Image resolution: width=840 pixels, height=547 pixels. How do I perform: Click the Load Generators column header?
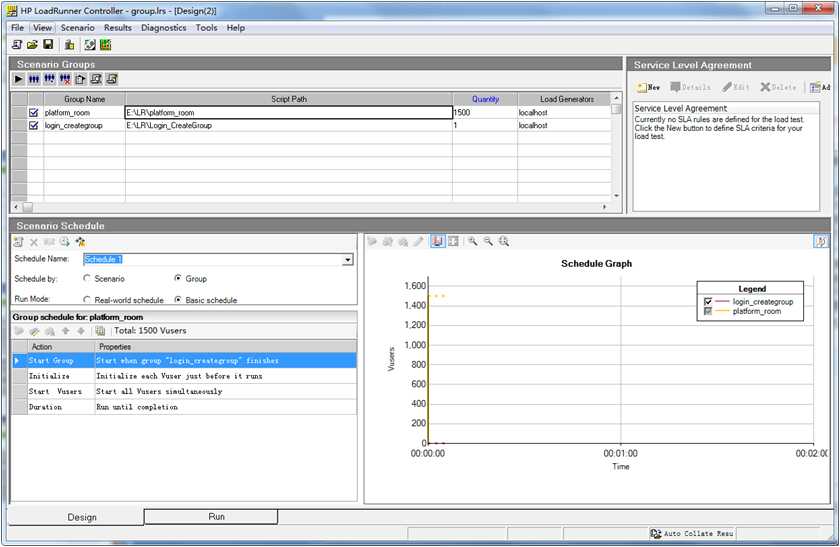point(564,99)
